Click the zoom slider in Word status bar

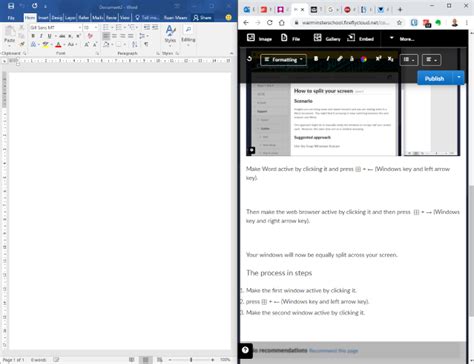191,360
